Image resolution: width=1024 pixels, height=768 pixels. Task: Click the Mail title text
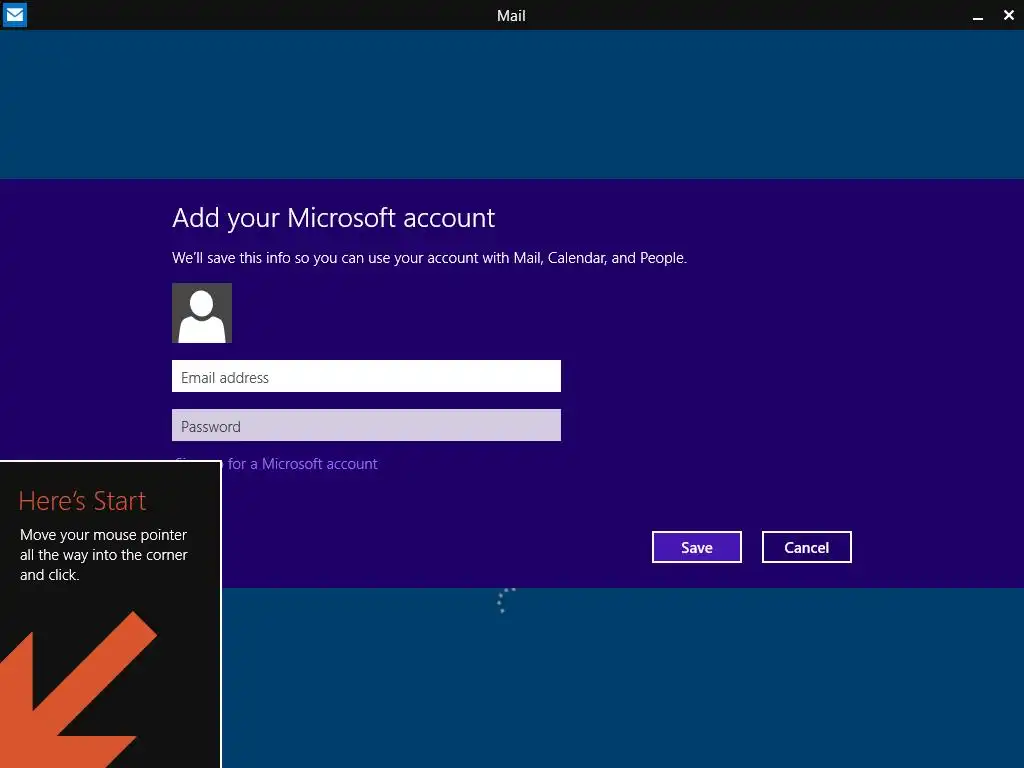(511, 16)
